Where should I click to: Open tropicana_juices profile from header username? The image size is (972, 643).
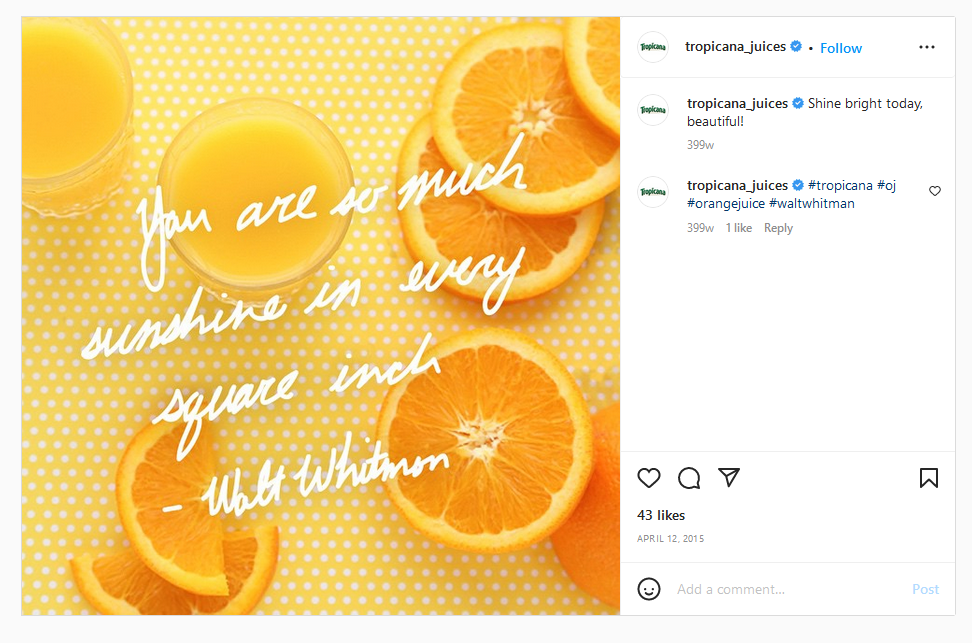735,47
